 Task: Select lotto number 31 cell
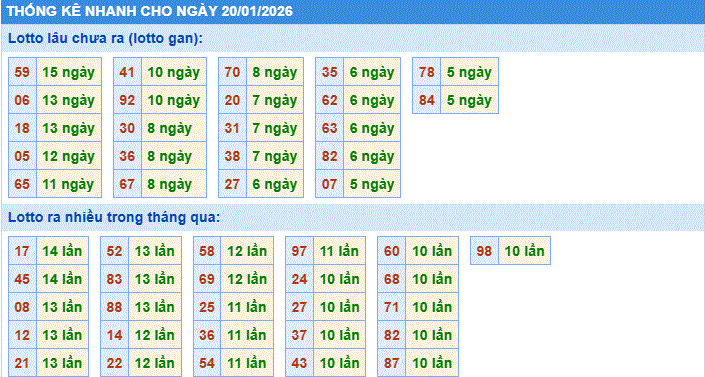[x=232, y=128]
